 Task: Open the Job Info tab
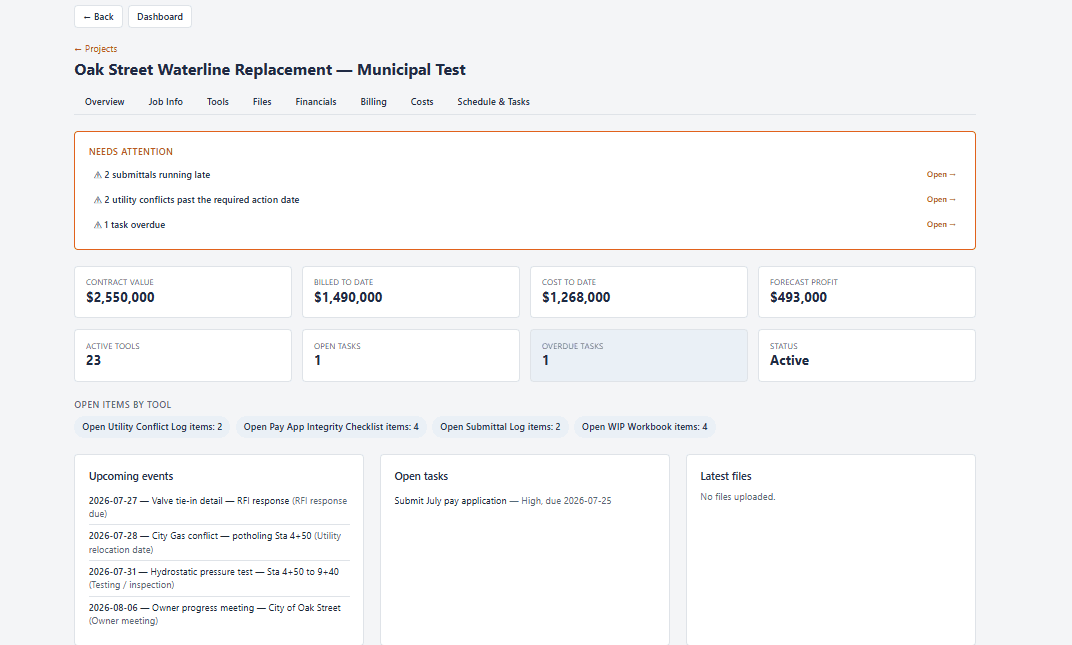(165, 101)
